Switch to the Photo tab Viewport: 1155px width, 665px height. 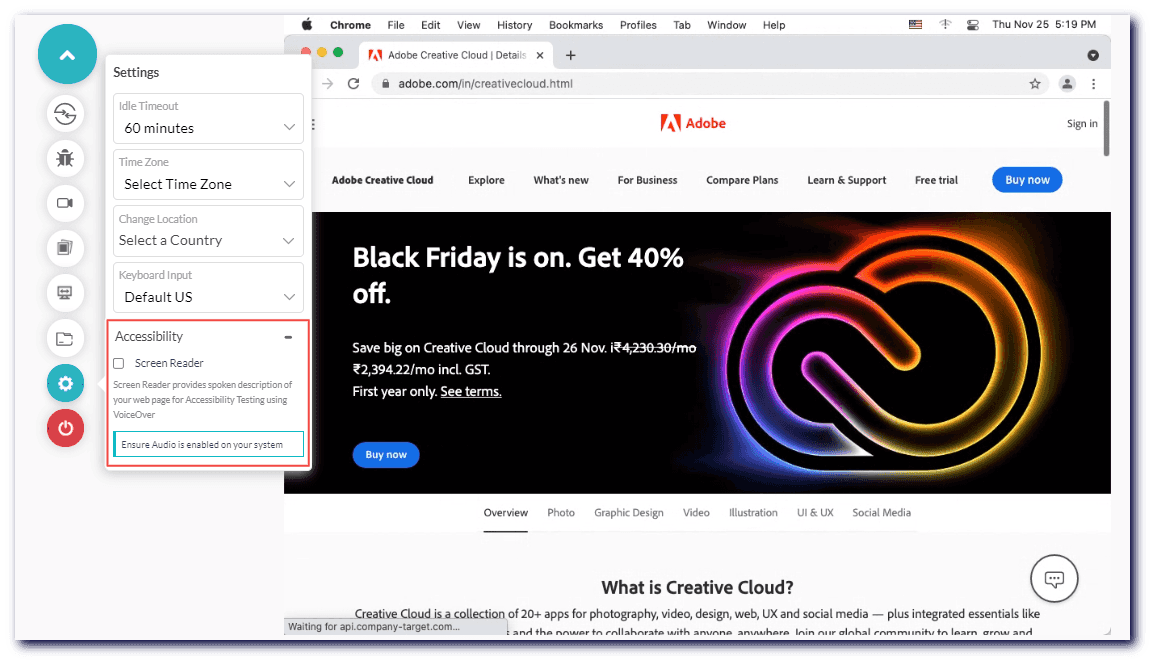coord(561,513)
